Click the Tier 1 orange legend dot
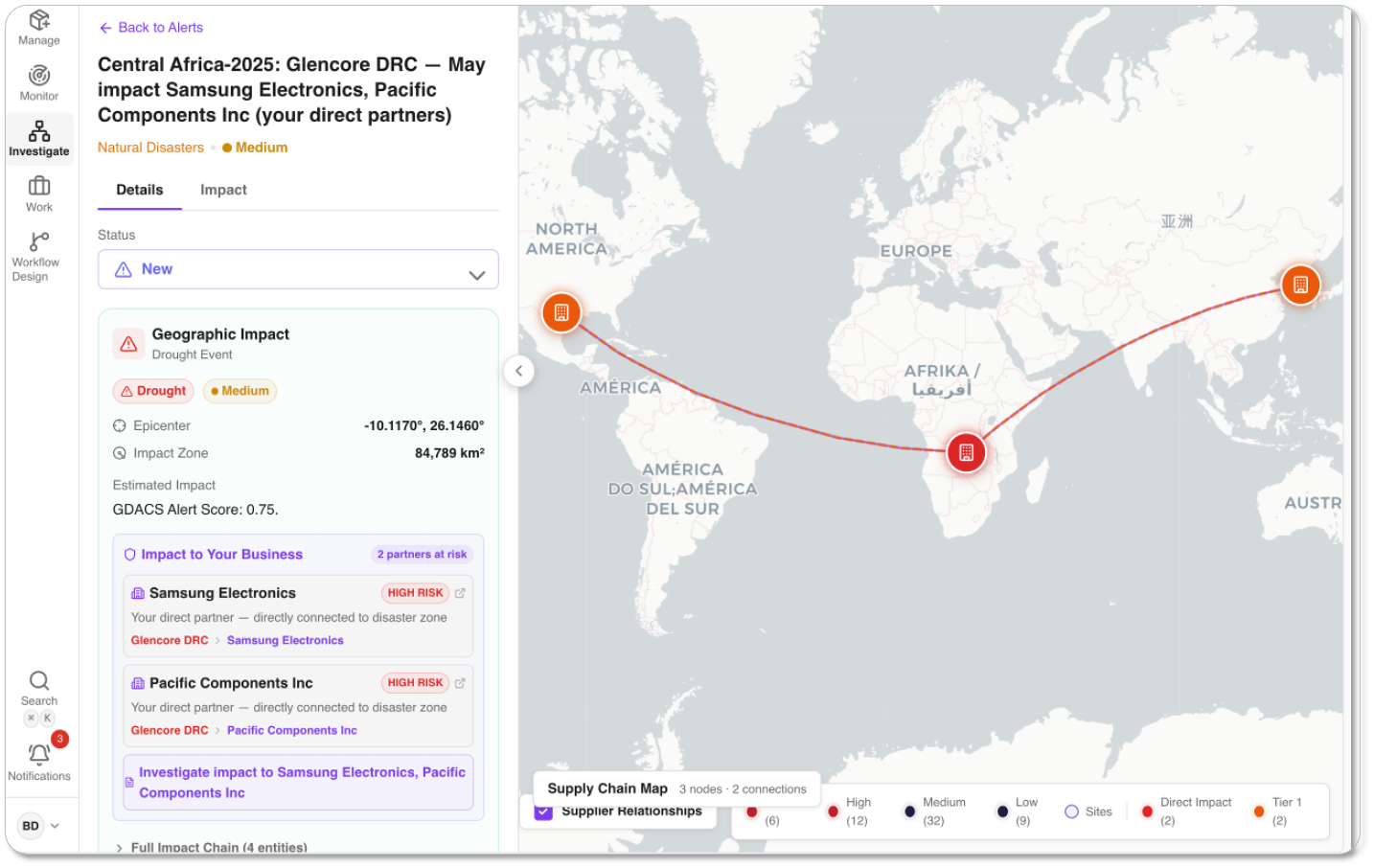This screenshot has height=868, width=1374. pyautogui.click(x=1259, y=811)
